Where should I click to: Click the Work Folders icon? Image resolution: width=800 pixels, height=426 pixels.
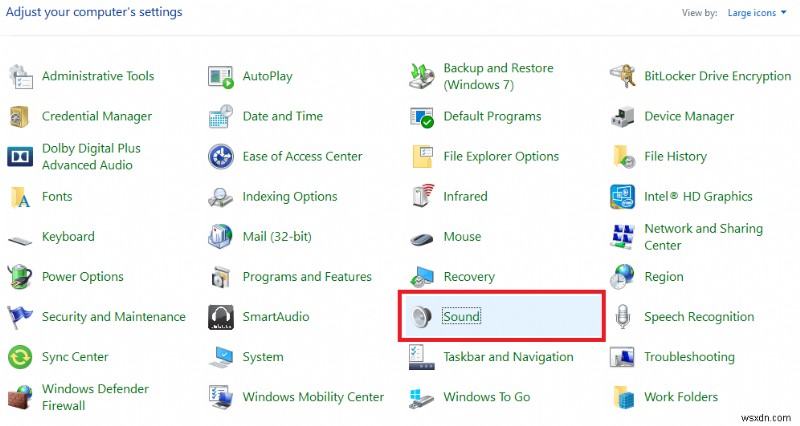(623, 397)
